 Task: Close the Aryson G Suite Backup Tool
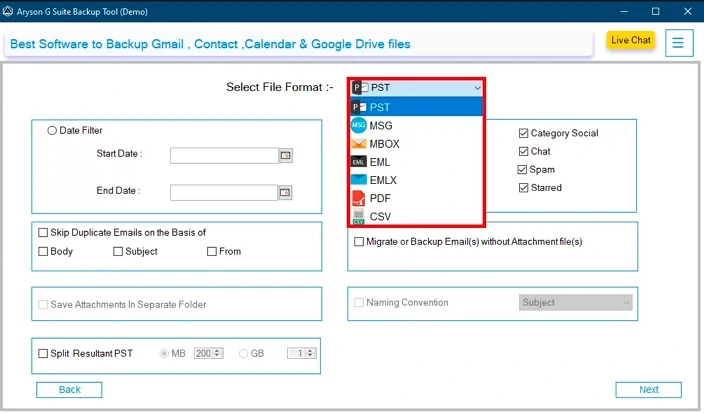[x=687, y=11]
